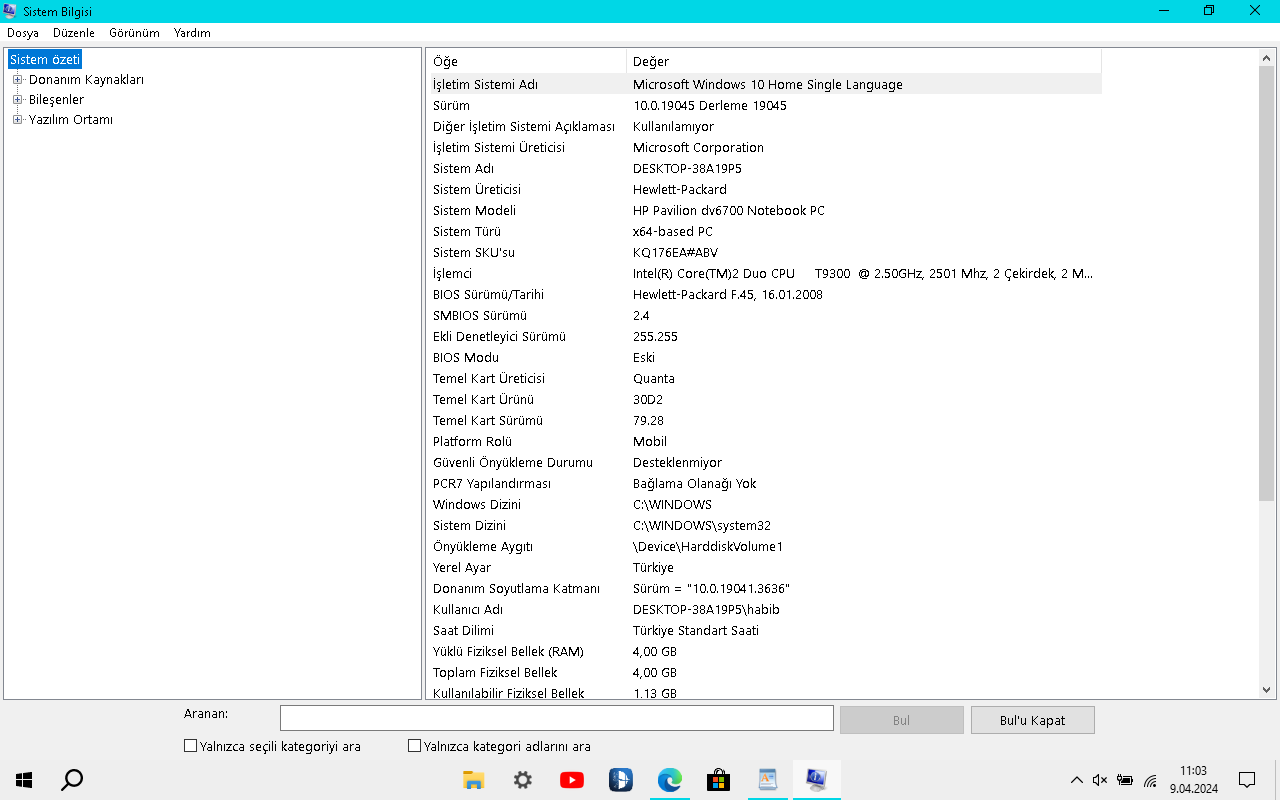Open the Düzenle menu

pos(74,33)
